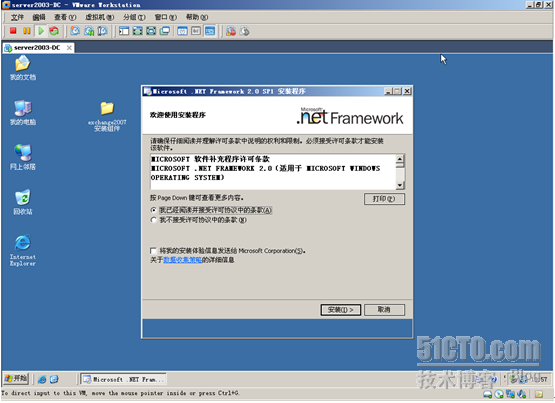555x403 pixels.
Task: Open the 查看 menu
Action: tap(65, 17)
